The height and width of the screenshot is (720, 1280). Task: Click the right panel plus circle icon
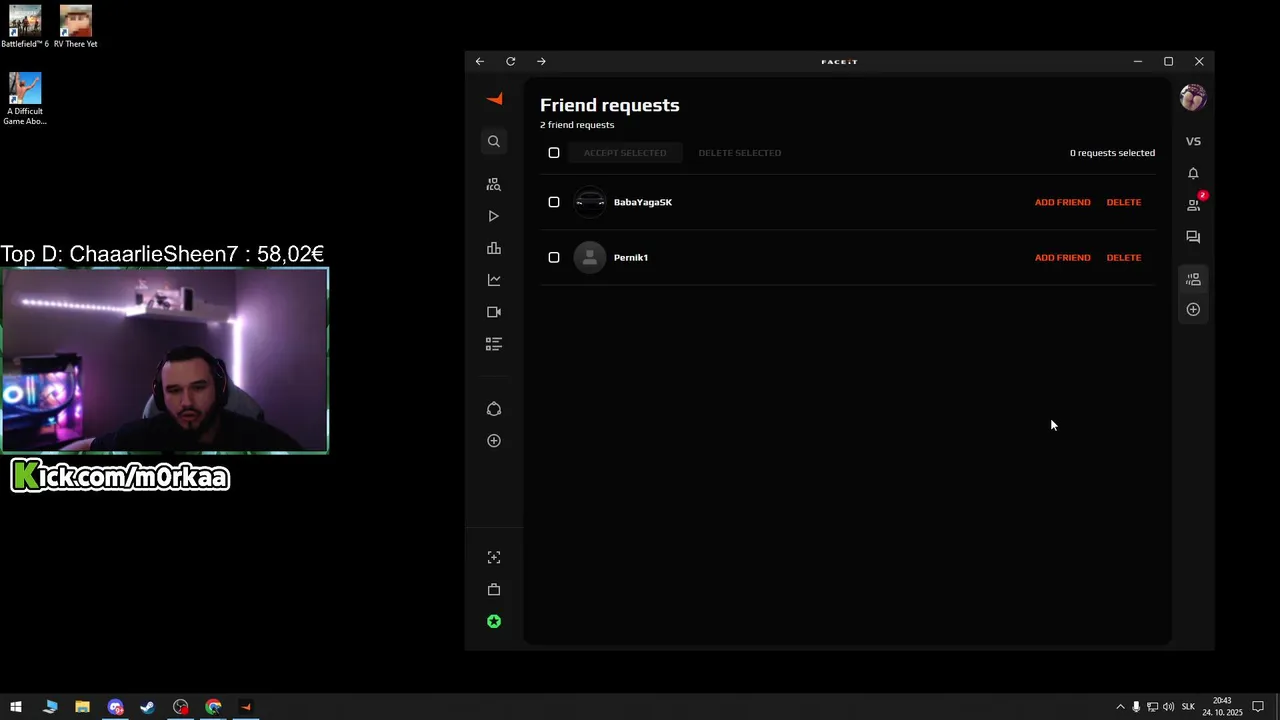(x=1193, y=310)
